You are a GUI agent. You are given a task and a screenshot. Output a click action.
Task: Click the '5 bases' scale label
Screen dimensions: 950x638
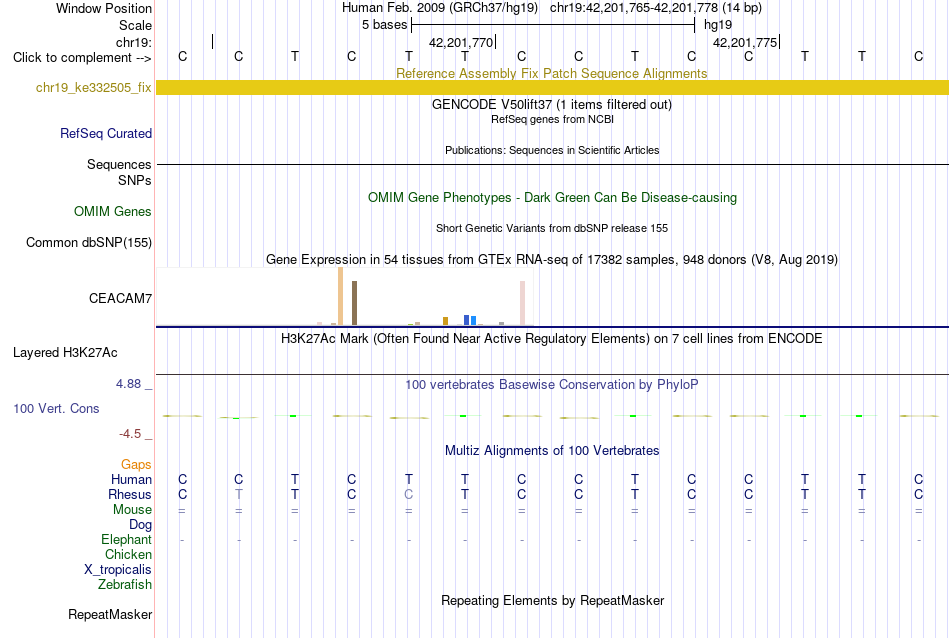click(384, 25)
